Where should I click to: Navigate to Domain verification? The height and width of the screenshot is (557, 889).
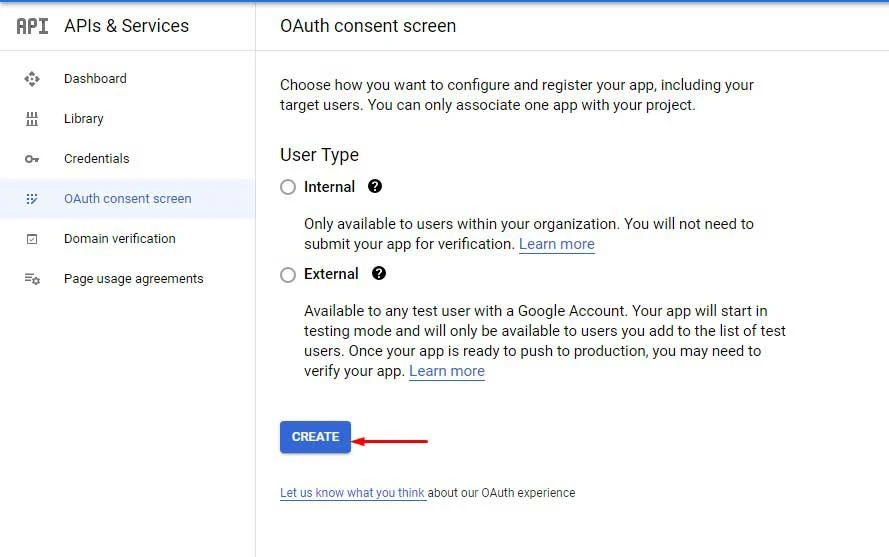coord(119,239)
